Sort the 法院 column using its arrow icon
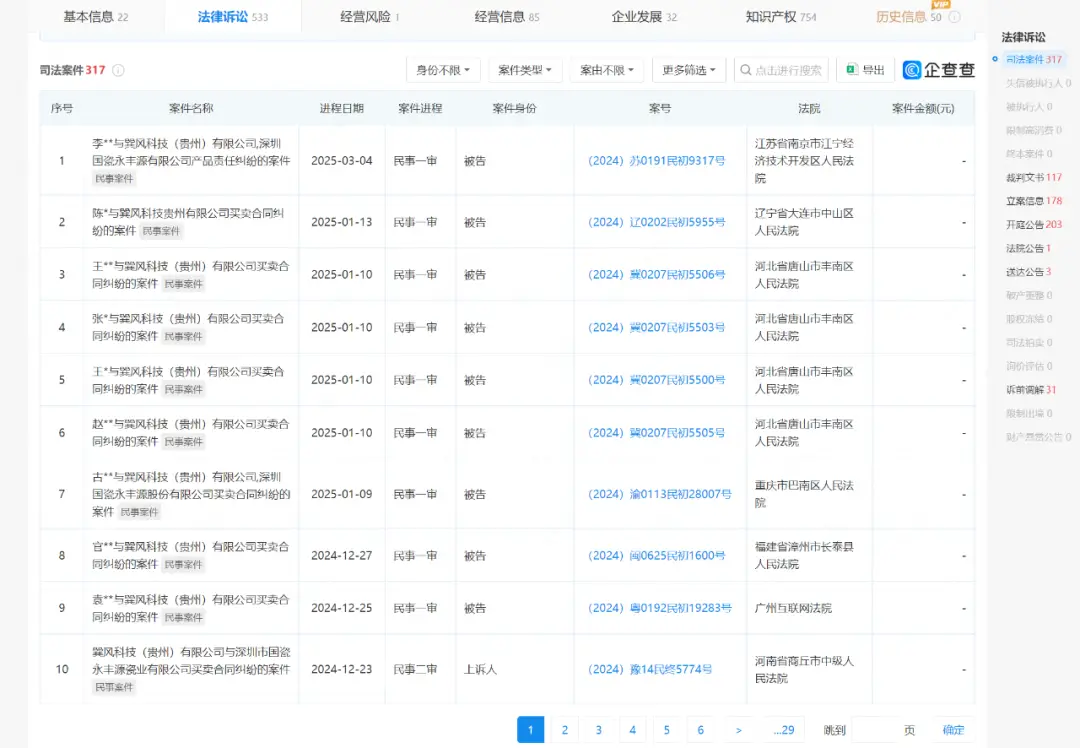1080x748 pixels. (826, 107)
